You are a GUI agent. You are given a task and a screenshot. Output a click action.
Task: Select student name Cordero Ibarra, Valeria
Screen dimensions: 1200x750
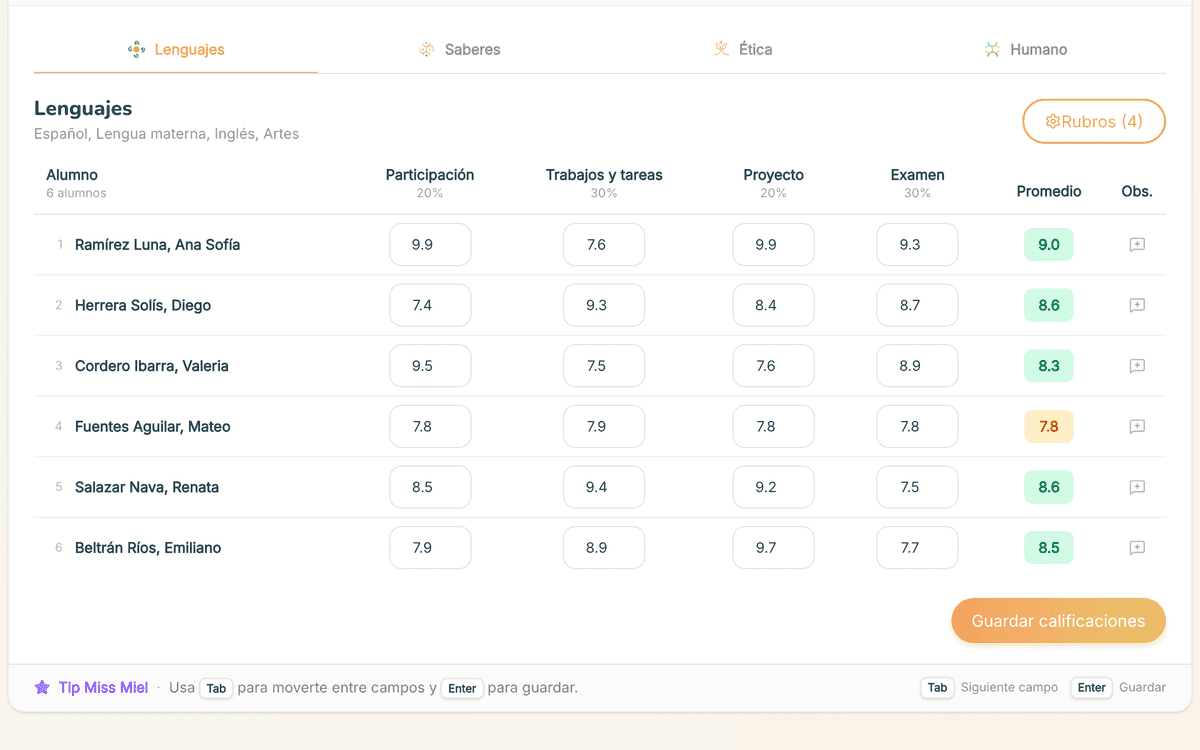(x=152, y=366)
